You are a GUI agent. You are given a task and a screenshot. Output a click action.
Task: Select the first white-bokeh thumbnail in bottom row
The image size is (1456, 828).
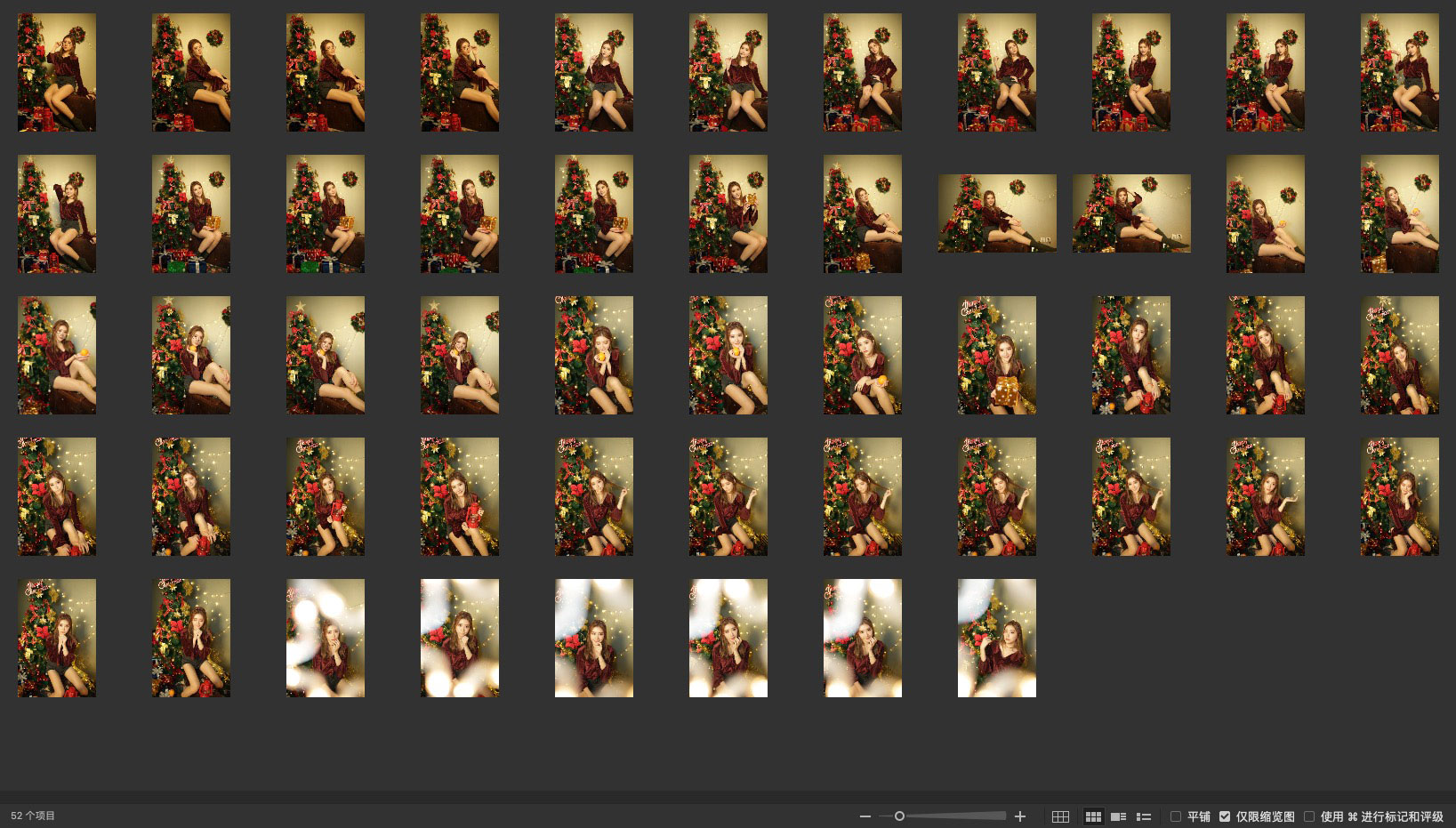(x=326, y=638)
